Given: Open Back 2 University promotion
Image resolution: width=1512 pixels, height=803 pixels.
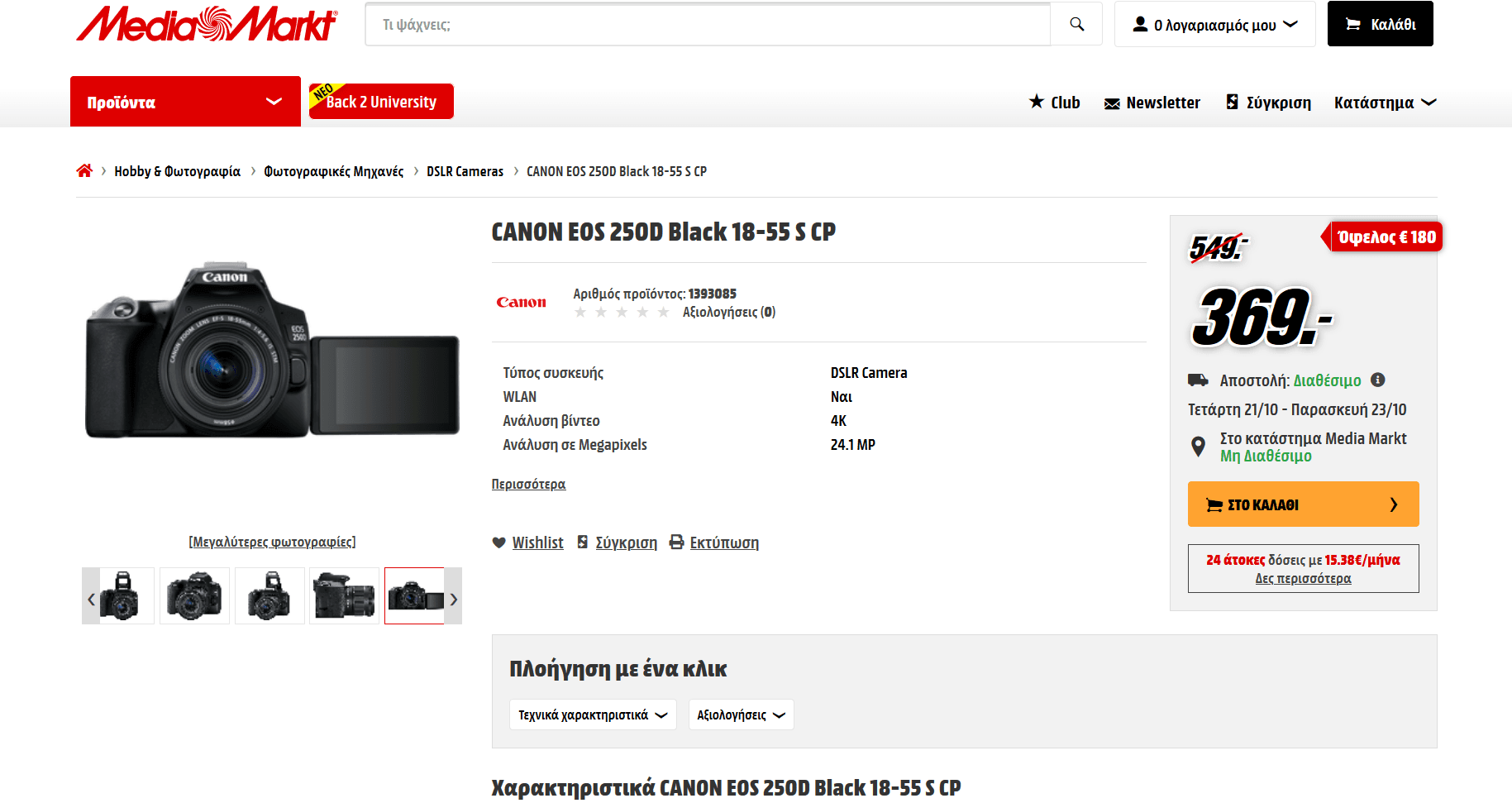Looking at the screenshot, I should 381,102.
